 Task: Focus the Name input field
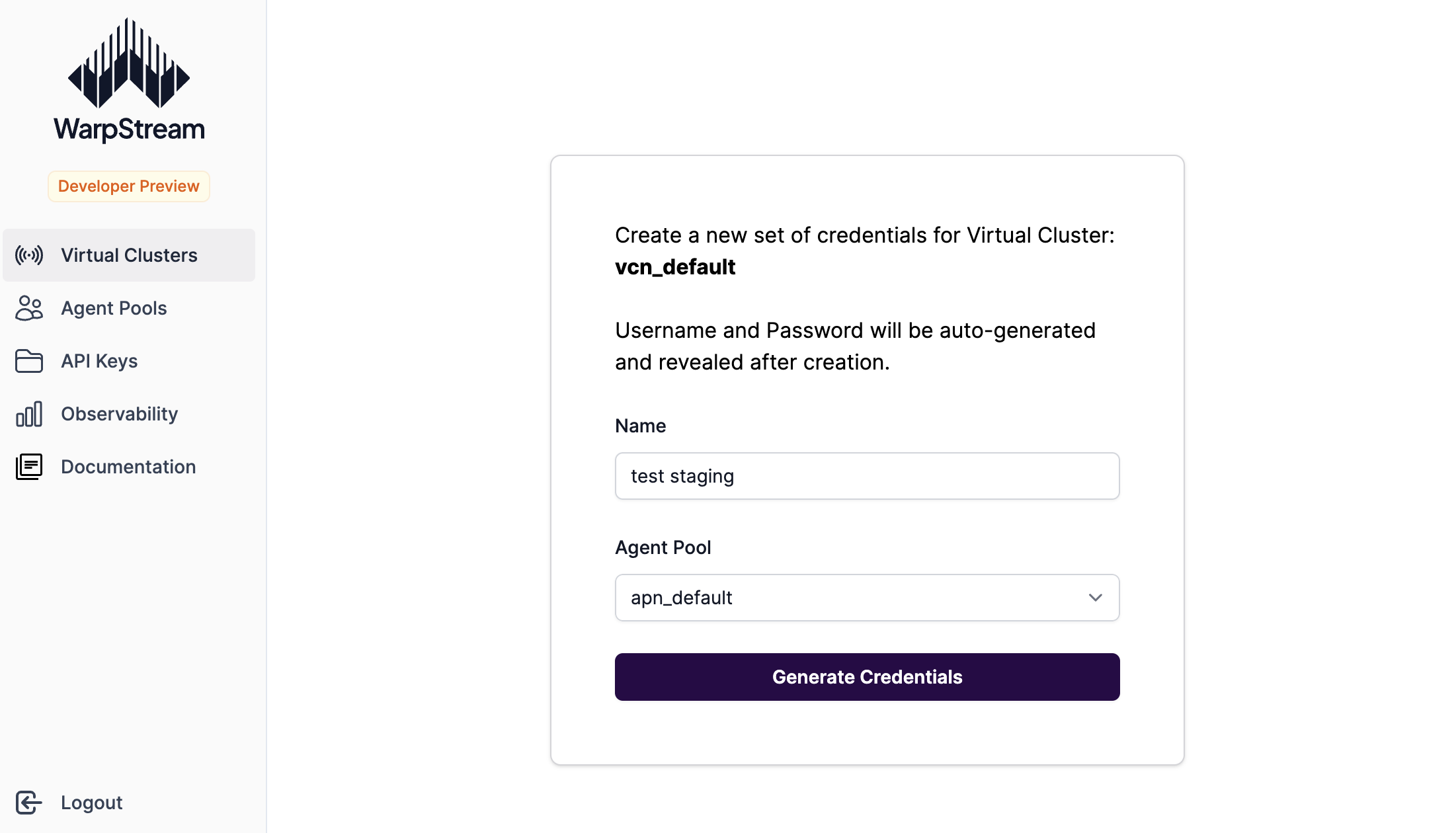pyautogui.click(x=868, y=476)
